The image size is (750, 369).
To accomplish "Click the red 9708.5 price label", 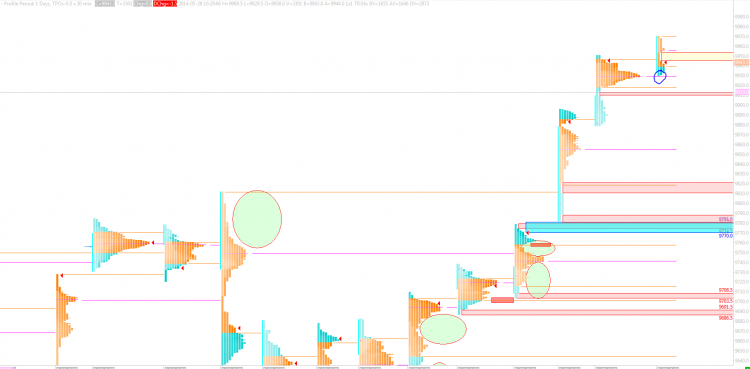I will [726, 291].
